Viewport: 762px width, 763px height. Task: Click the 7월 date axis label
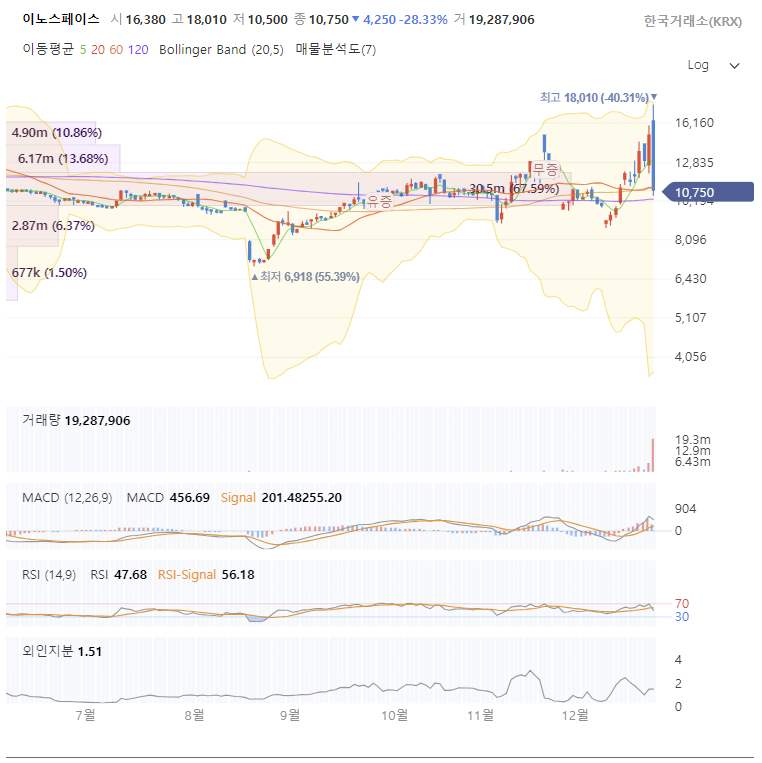85,715
